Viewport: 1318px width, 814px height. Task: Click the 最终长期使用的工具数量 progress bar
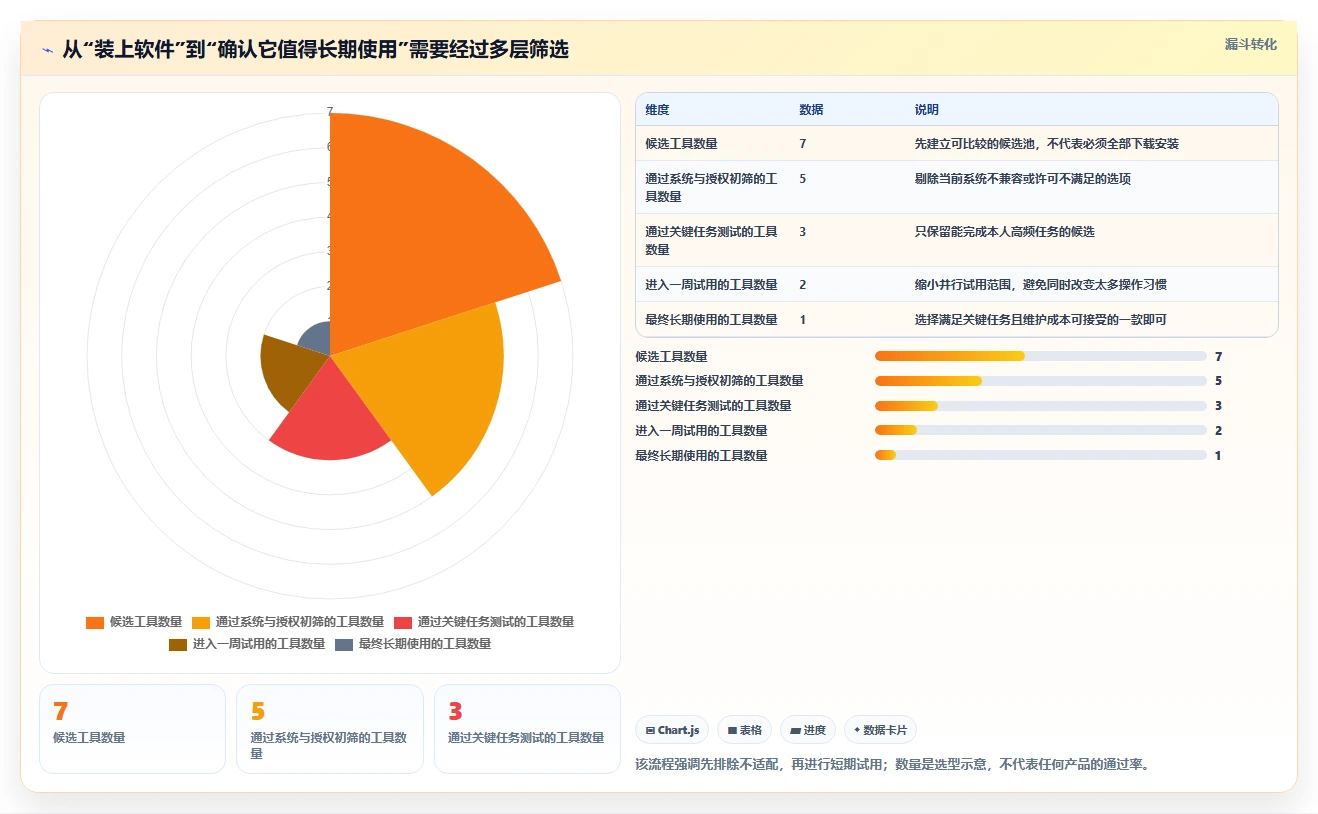1040,456
